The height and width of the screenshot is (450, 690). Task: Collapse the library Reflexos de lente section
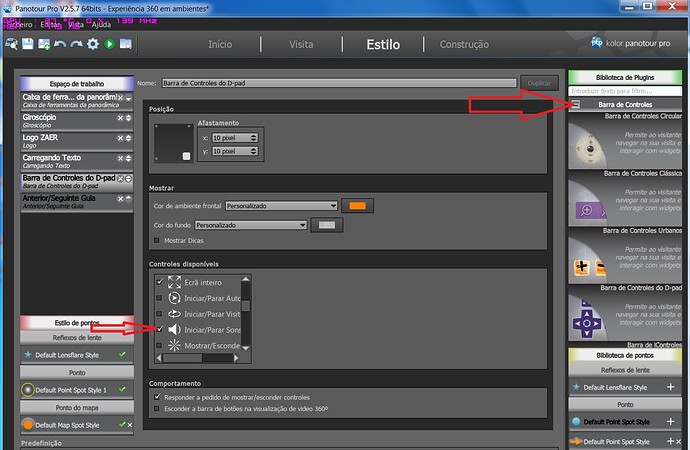625,370
